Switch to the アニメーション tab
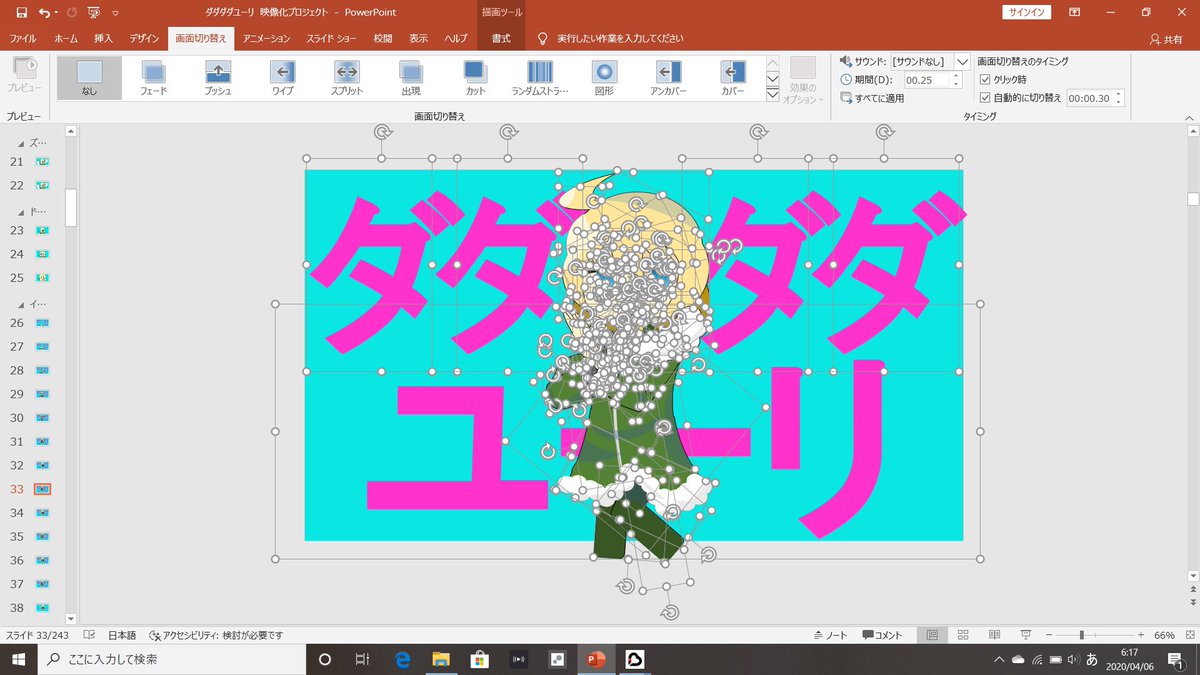 point(266,38)
